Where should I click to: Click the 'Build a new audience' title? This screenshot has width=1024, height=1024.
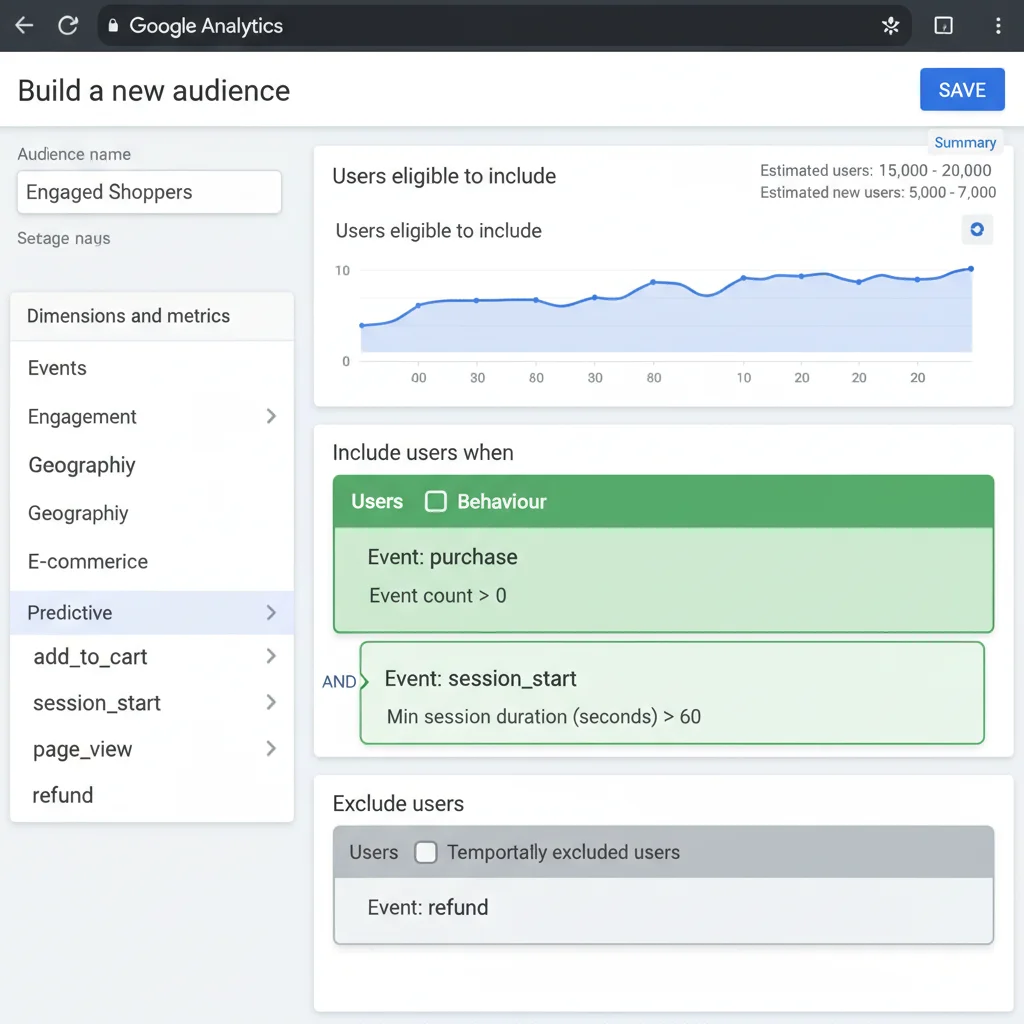pos(153,91)
